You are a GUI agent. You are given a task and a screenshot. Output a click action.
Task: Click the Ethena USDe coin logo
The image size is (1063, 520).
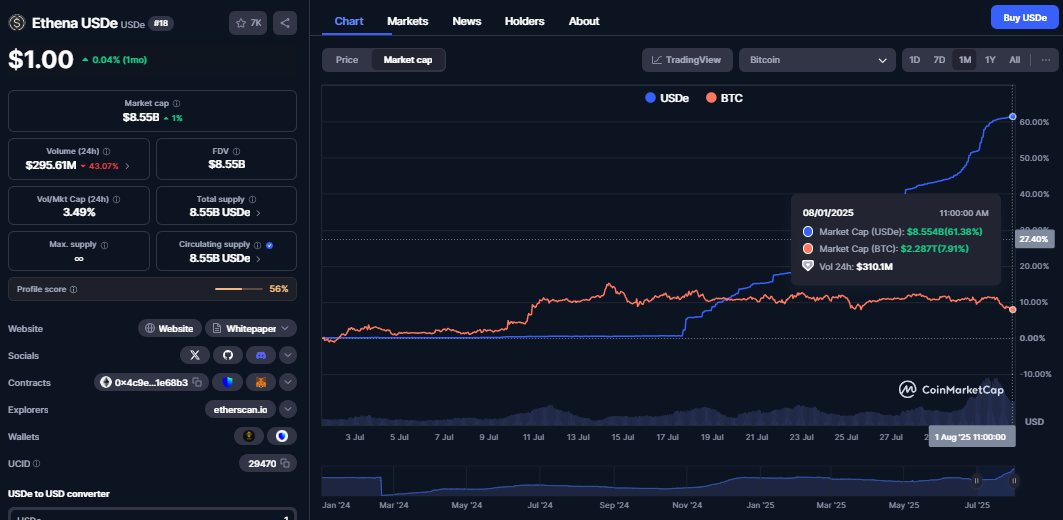(x=16, y=23)
